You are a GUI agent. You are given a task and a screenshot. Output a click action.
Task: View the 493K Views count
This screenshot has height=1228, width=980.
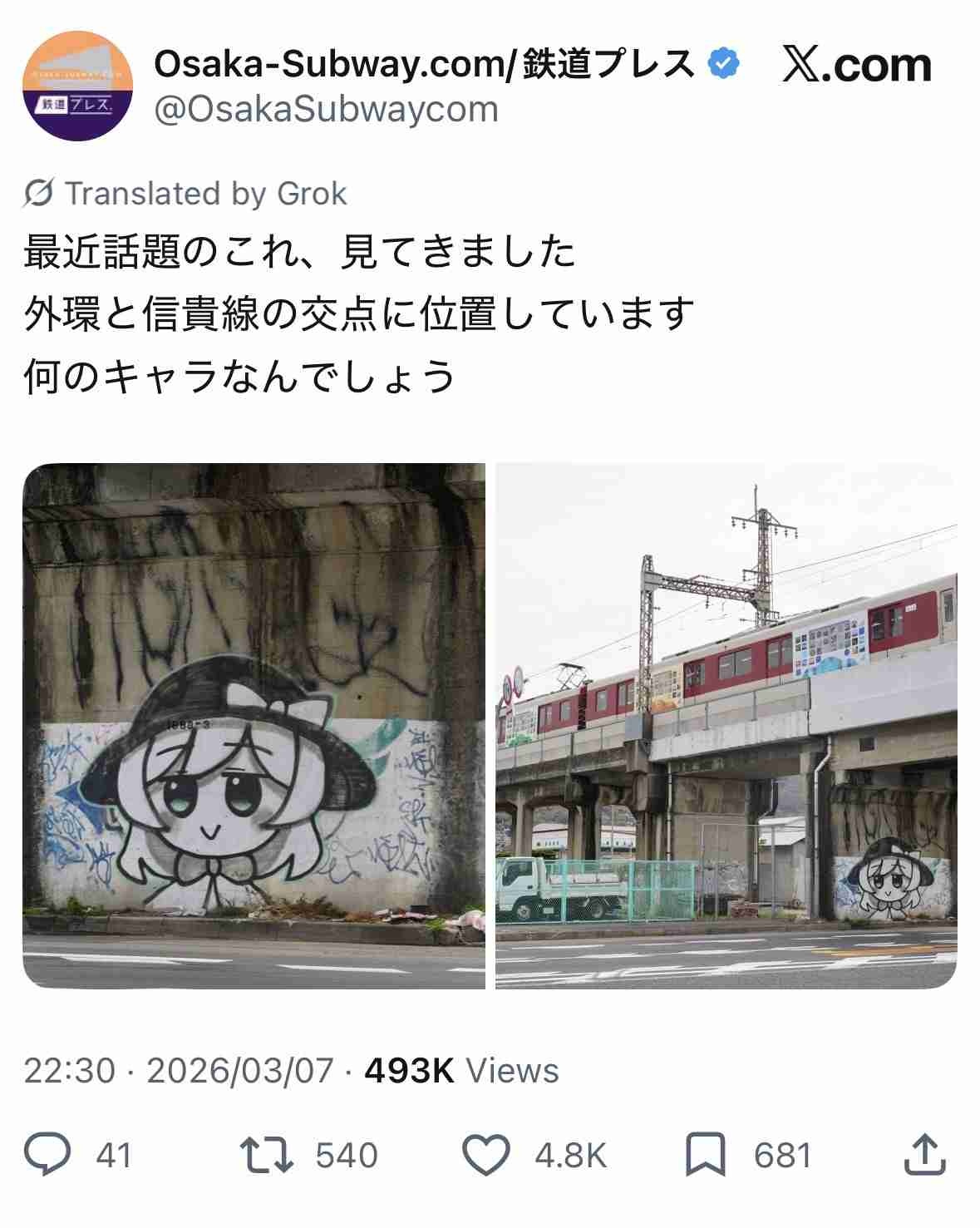pyautogui.click(x=461, y=1071)
